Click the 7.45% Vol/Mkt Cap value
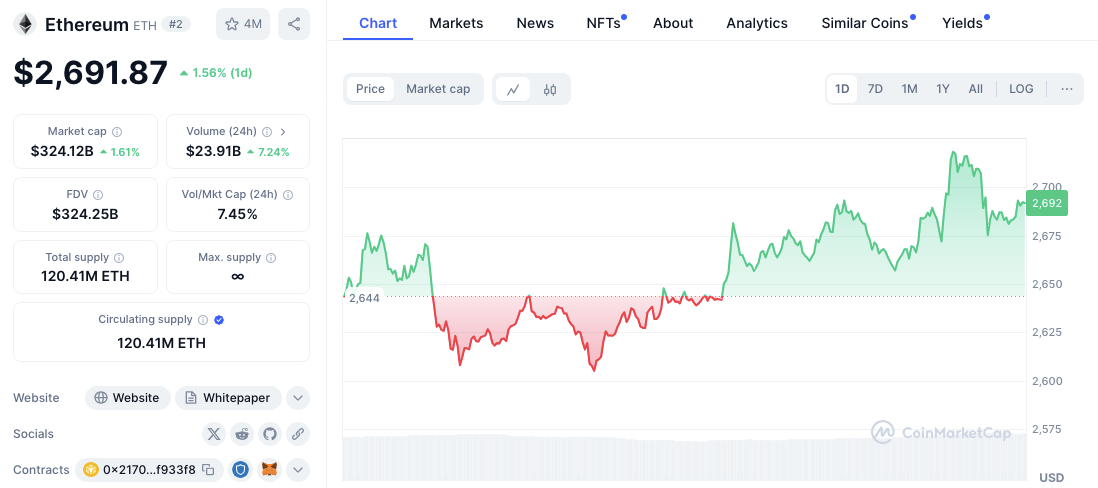Screen dimensions: 1098x488 coord(237,214)
